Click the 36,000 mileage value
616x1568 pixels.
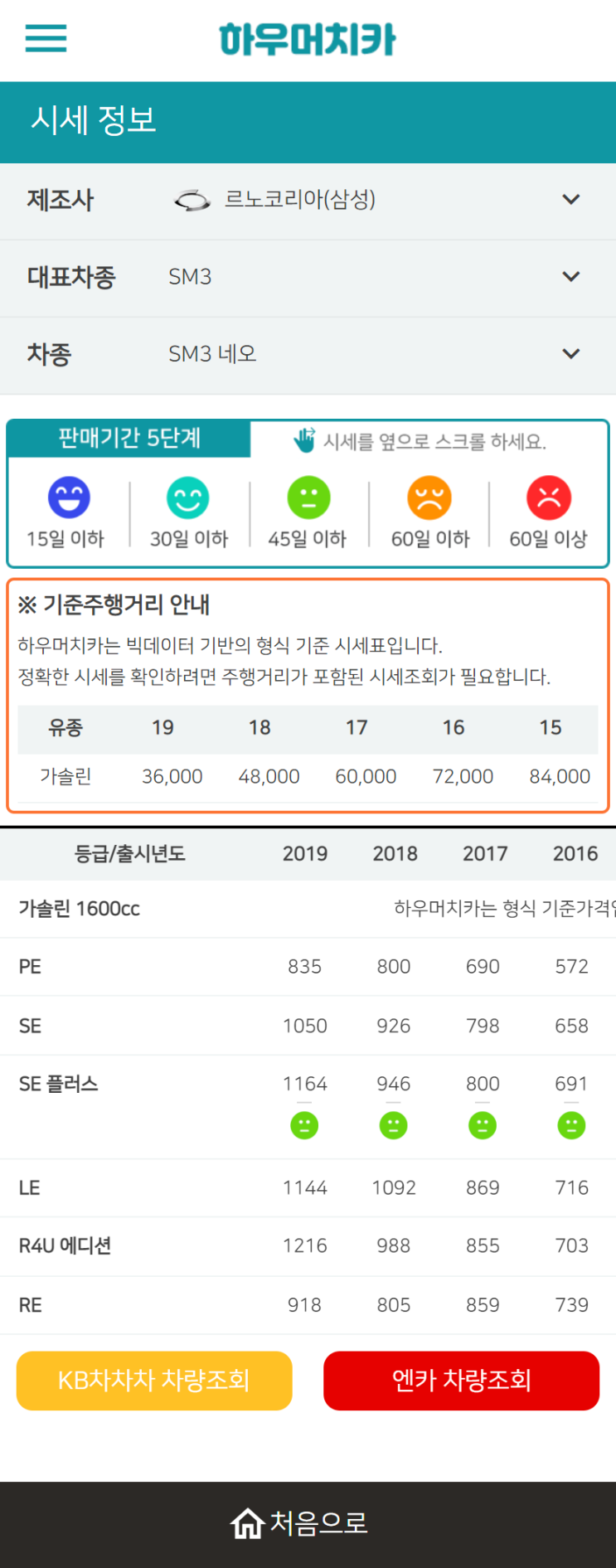point(172,776)
